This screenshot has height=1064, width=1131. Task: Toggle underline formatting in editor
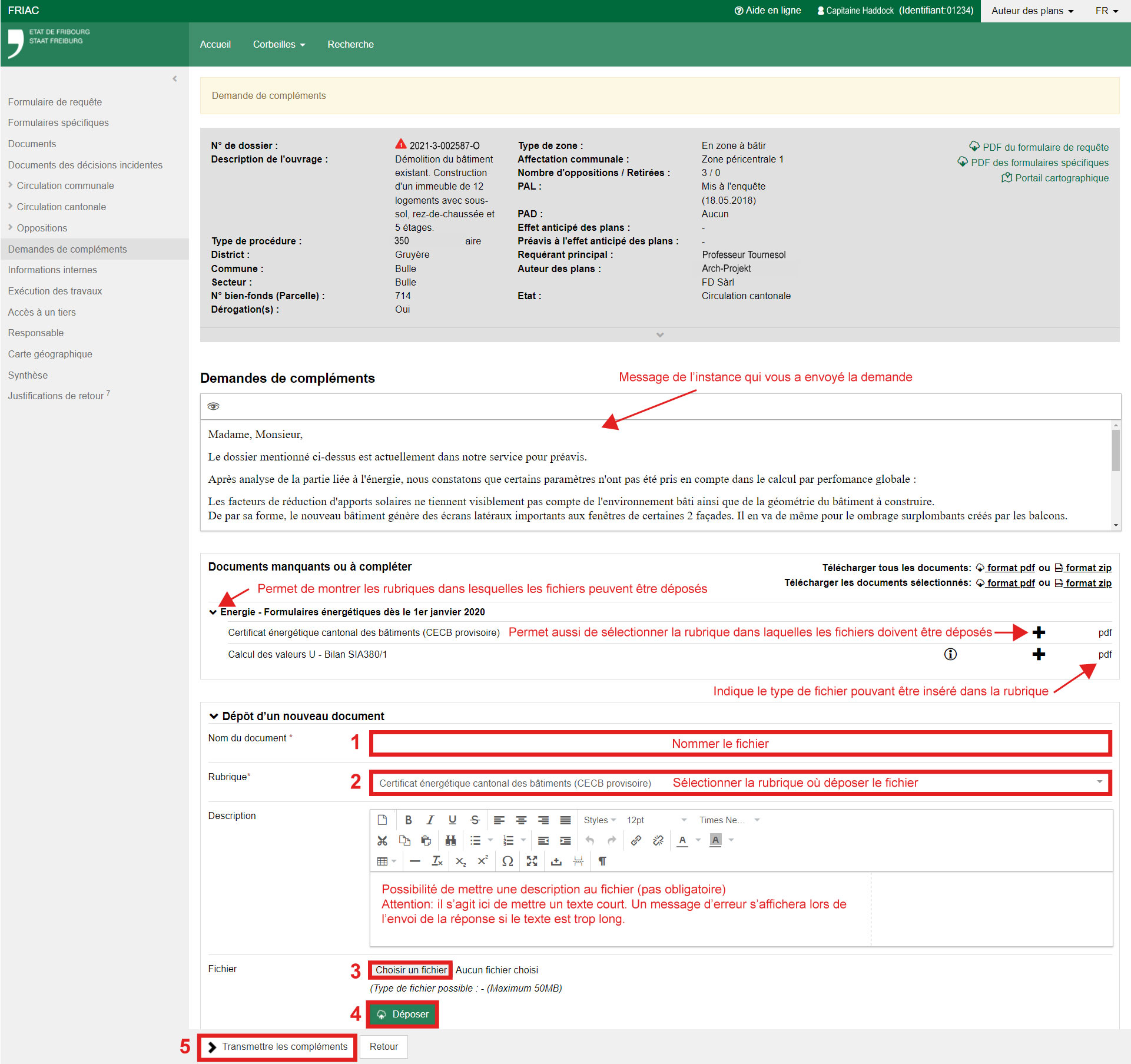click(452, 820)
